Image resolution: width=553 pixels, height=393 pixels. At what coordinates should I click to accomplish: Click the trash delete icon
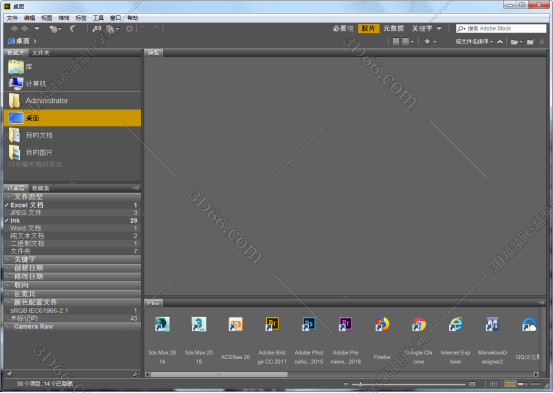coord(542,42)
